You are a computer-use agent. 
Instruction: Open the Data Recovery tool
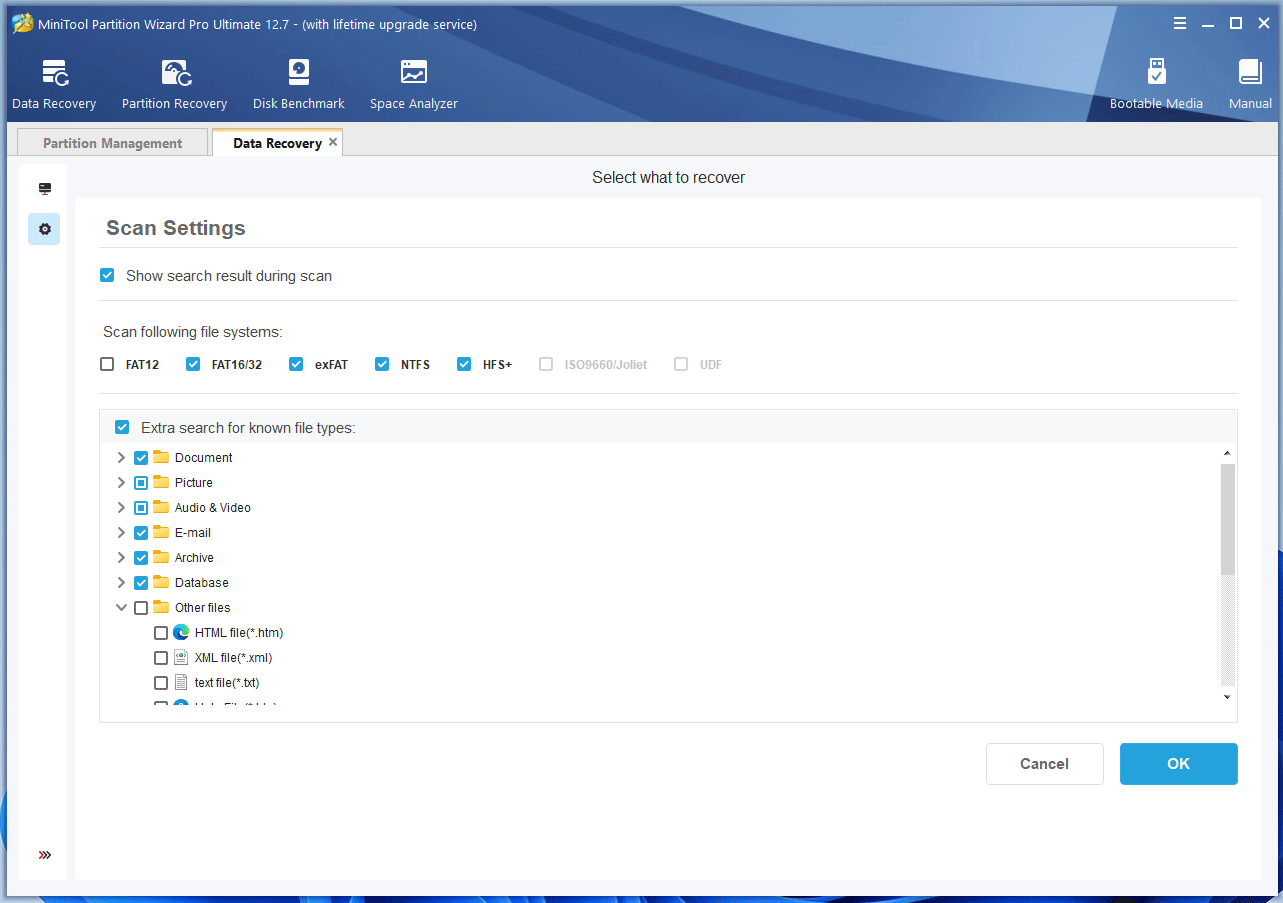pyautogui.click(x=54, y=85)
